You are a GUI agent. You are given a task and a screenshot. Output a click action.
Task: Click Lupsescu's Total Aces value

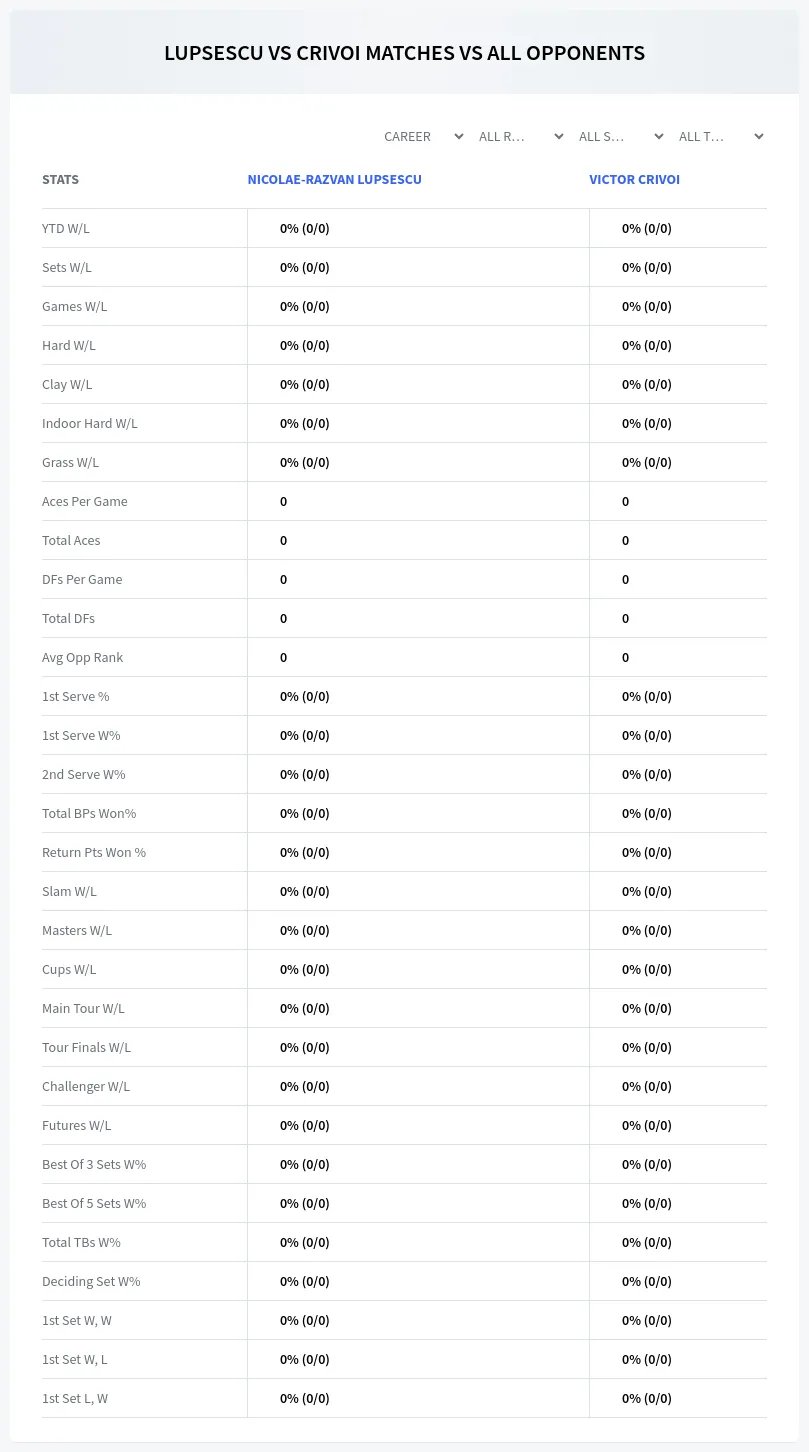284,540
